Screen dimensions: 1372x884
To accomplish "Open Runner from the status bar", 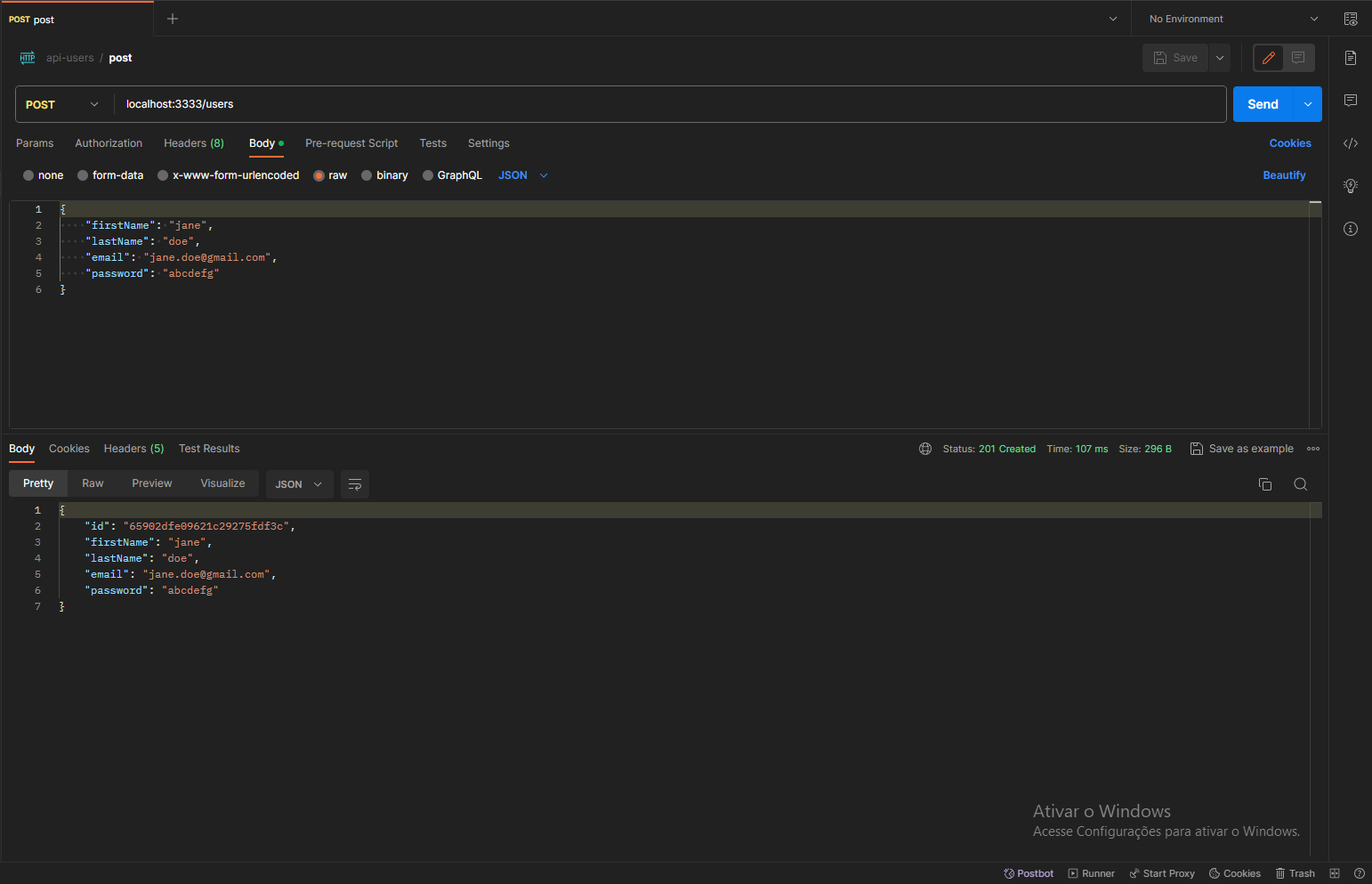I will click(1091, 873).
